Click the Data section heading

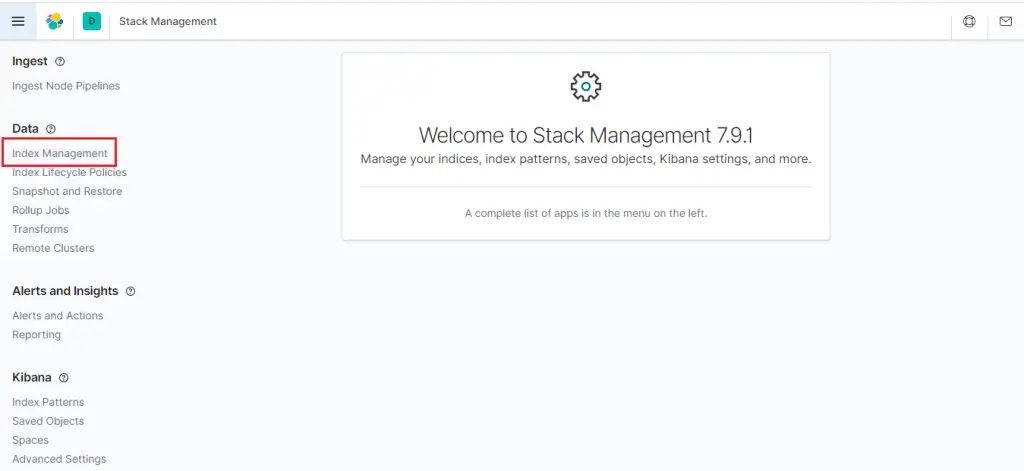pyautogui.click(x=25, y=129)
